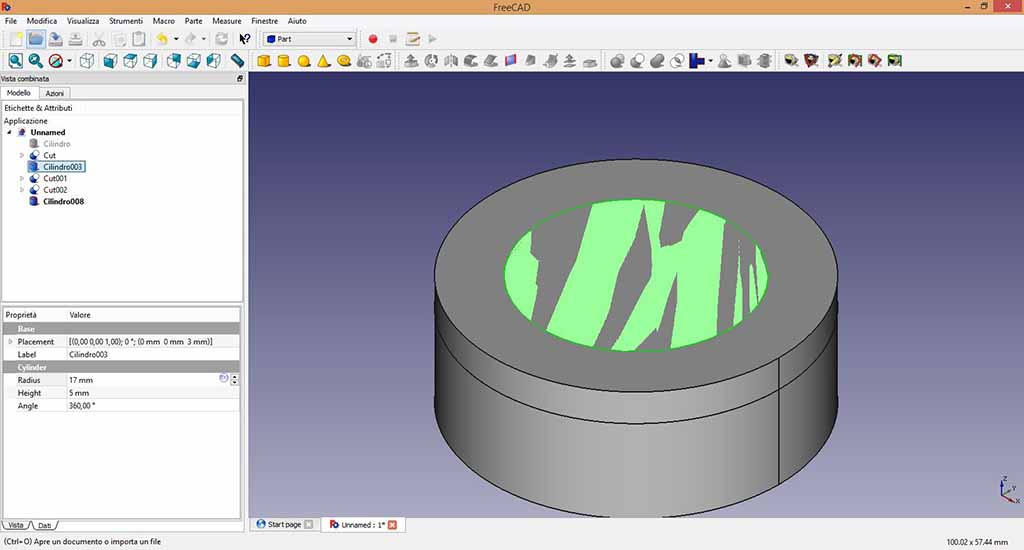The width and height of the screenshot is (1024, 550).
Task: Create a cone primitive
Action: coord(324,61)
